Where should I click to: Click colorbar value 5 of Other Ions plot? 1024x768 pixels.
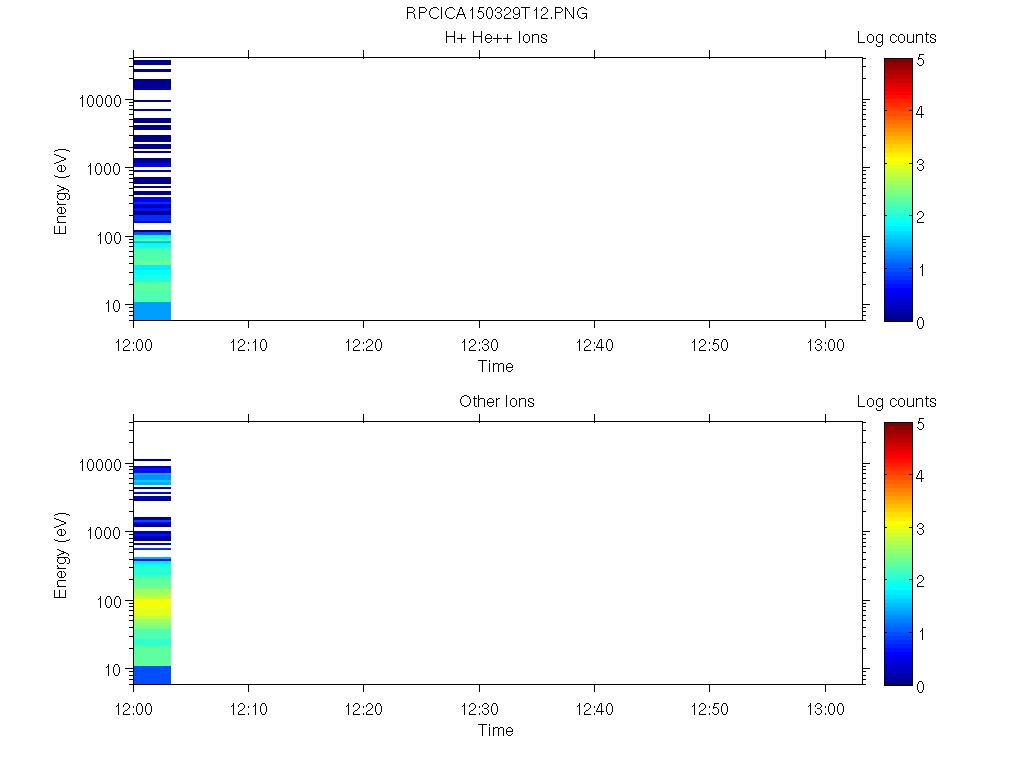tap(920, 424)
